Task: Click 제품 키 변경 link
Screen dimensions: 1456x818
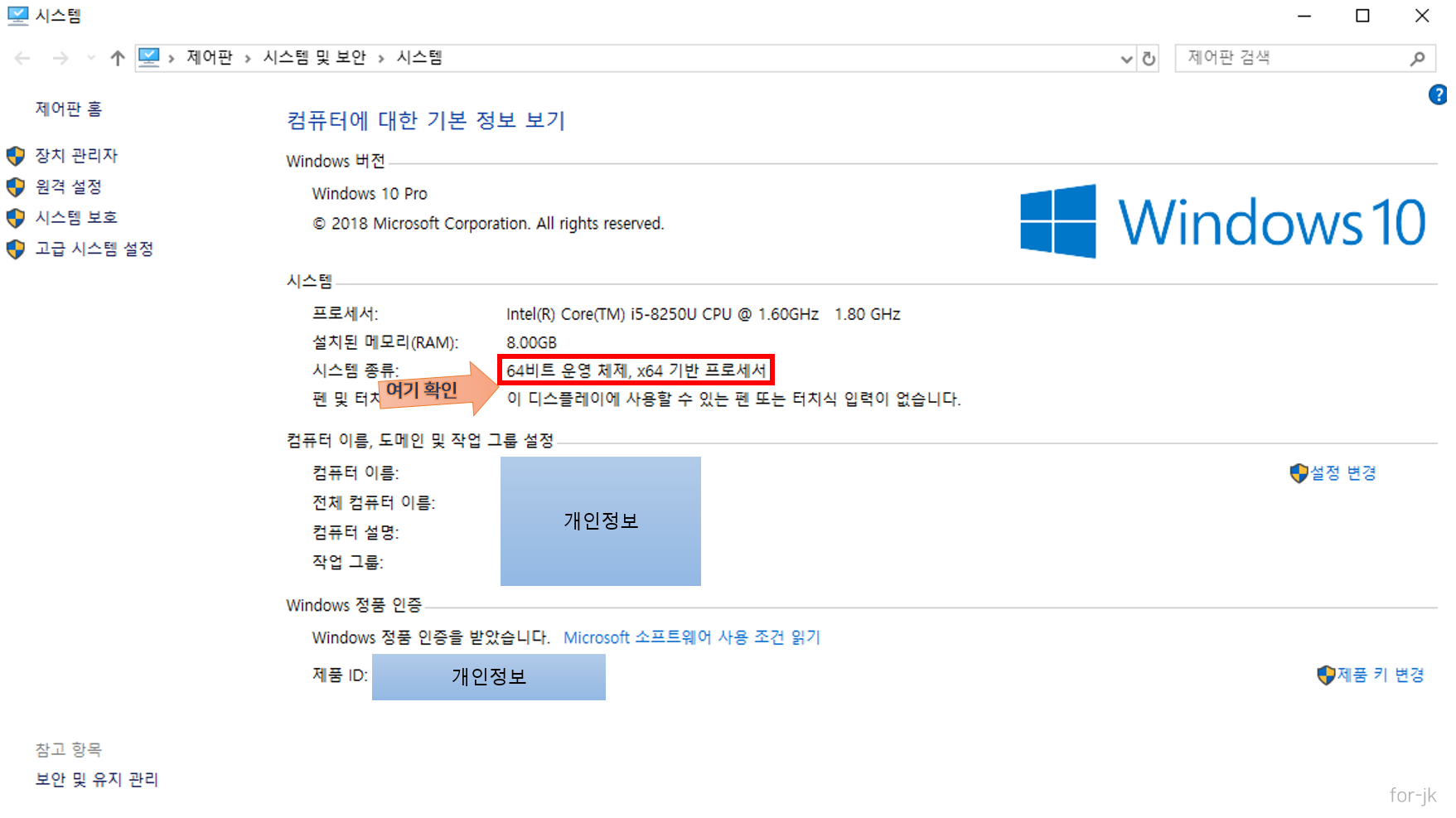Action: 1380,675
